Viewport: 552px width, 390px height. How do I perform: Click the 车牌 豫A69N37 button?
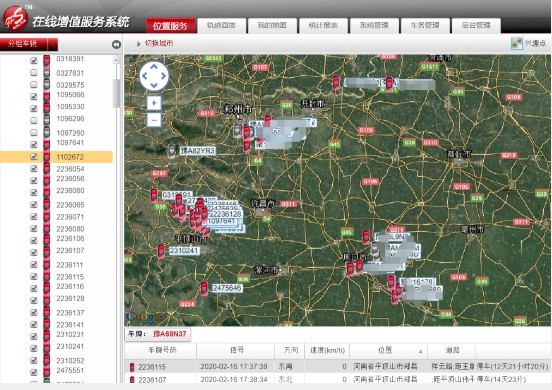pyautogui.click(x=158, y=334)
